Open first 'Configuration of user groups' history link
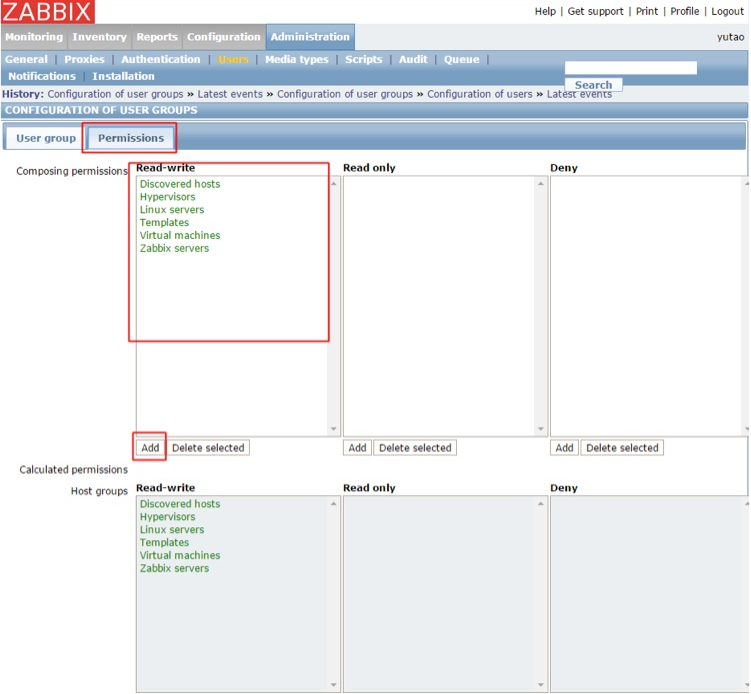The height and width of the screenshot is (694, 751). click(x=115, y=94)
